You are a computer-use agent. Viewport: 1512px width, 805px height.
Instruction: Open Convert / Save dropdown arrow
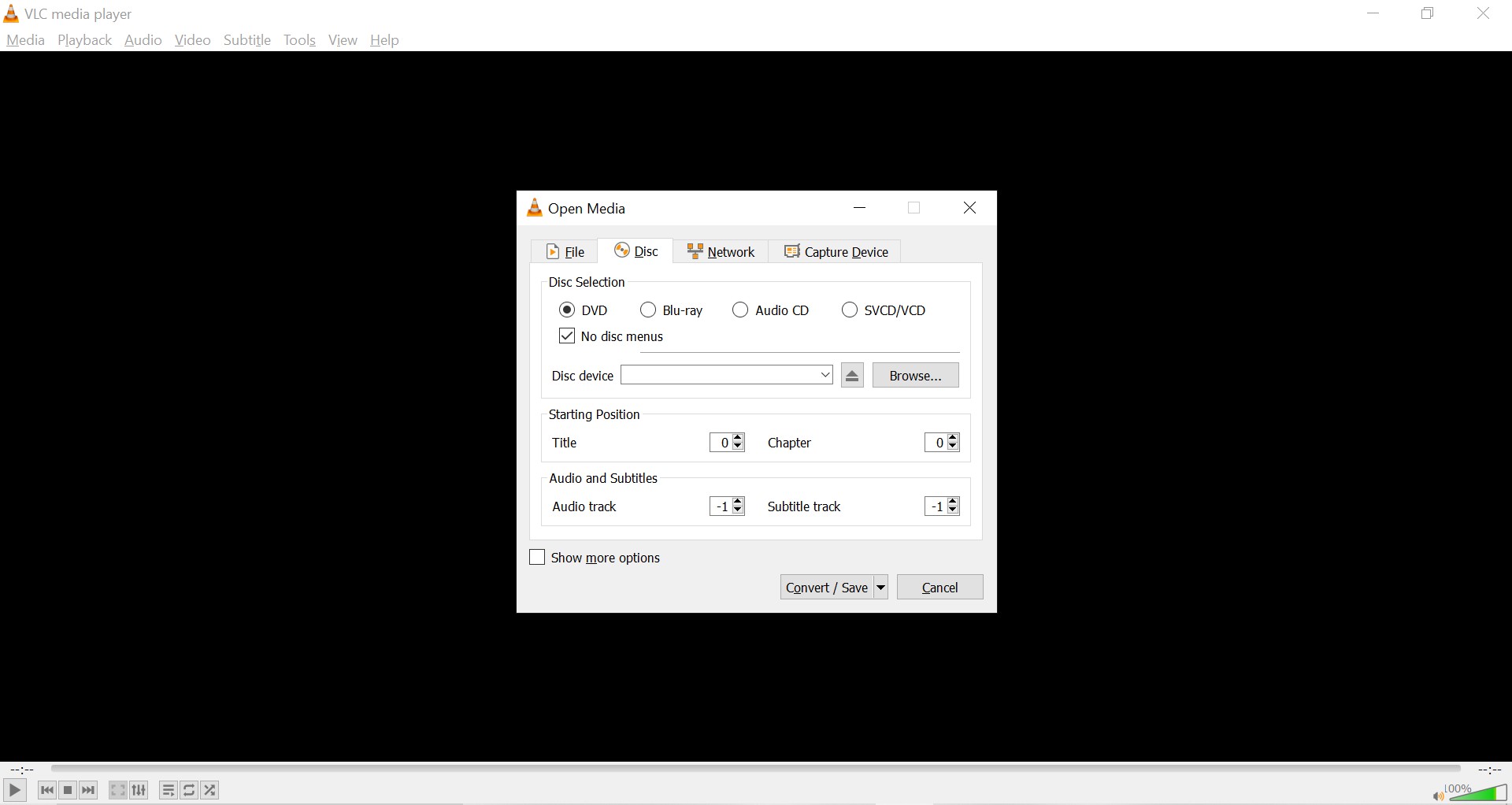coord(881,588)
